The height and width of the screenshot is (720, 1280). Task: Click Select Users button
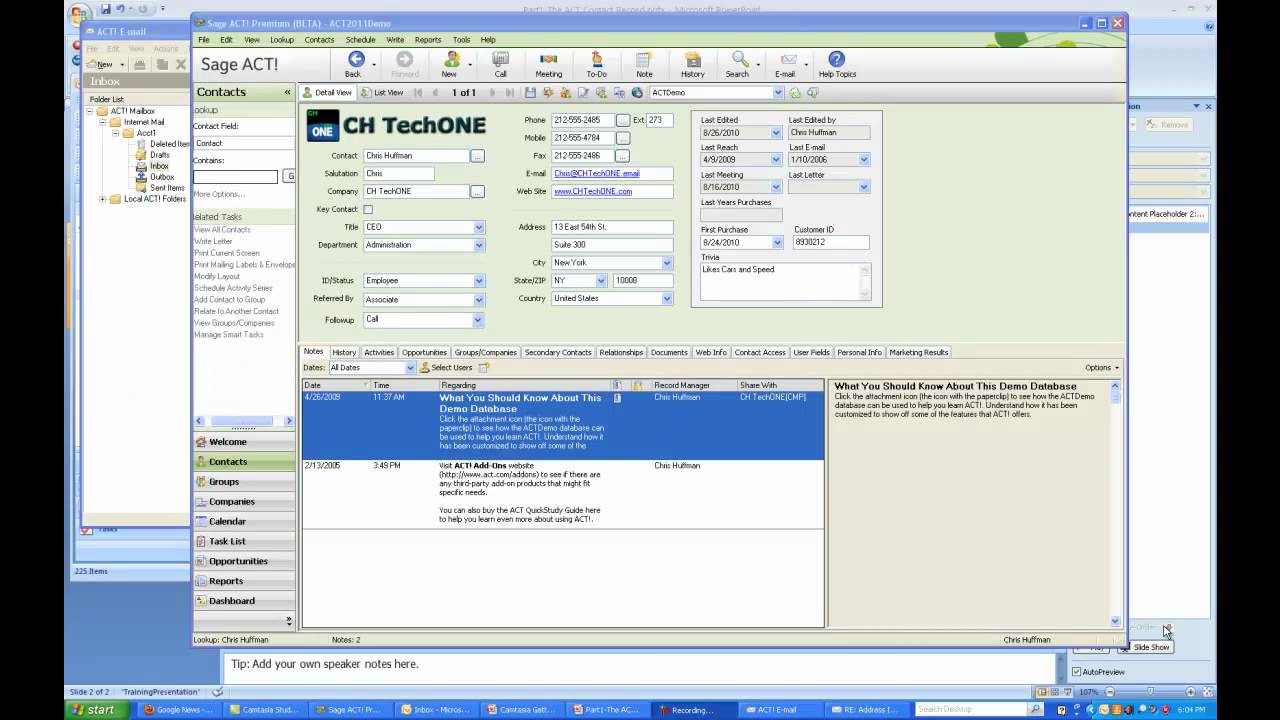click(446, 368)
